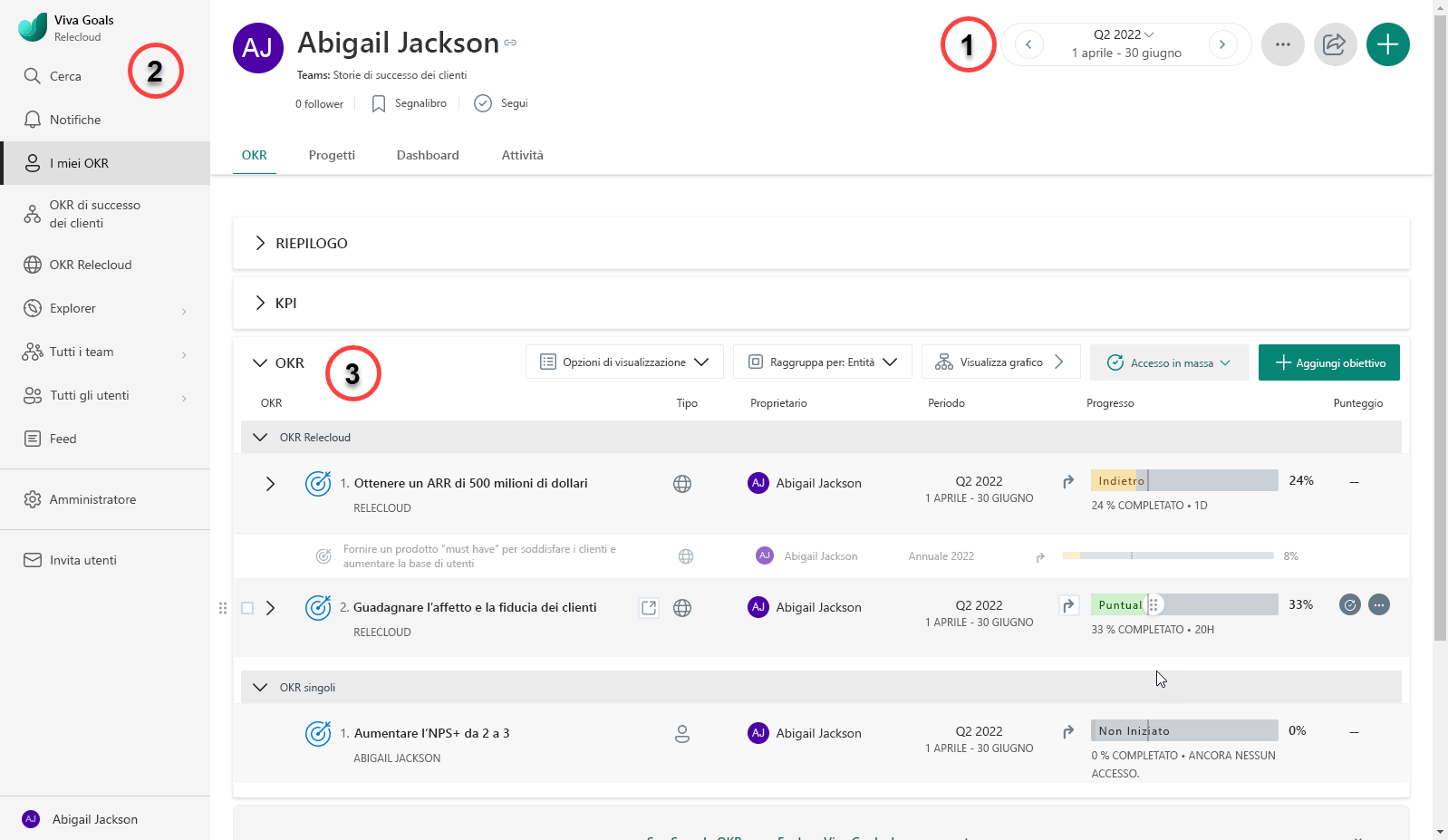Collapse OKR Relecloud group
This screenshot has width=1448, height=840.
[260, 438]
